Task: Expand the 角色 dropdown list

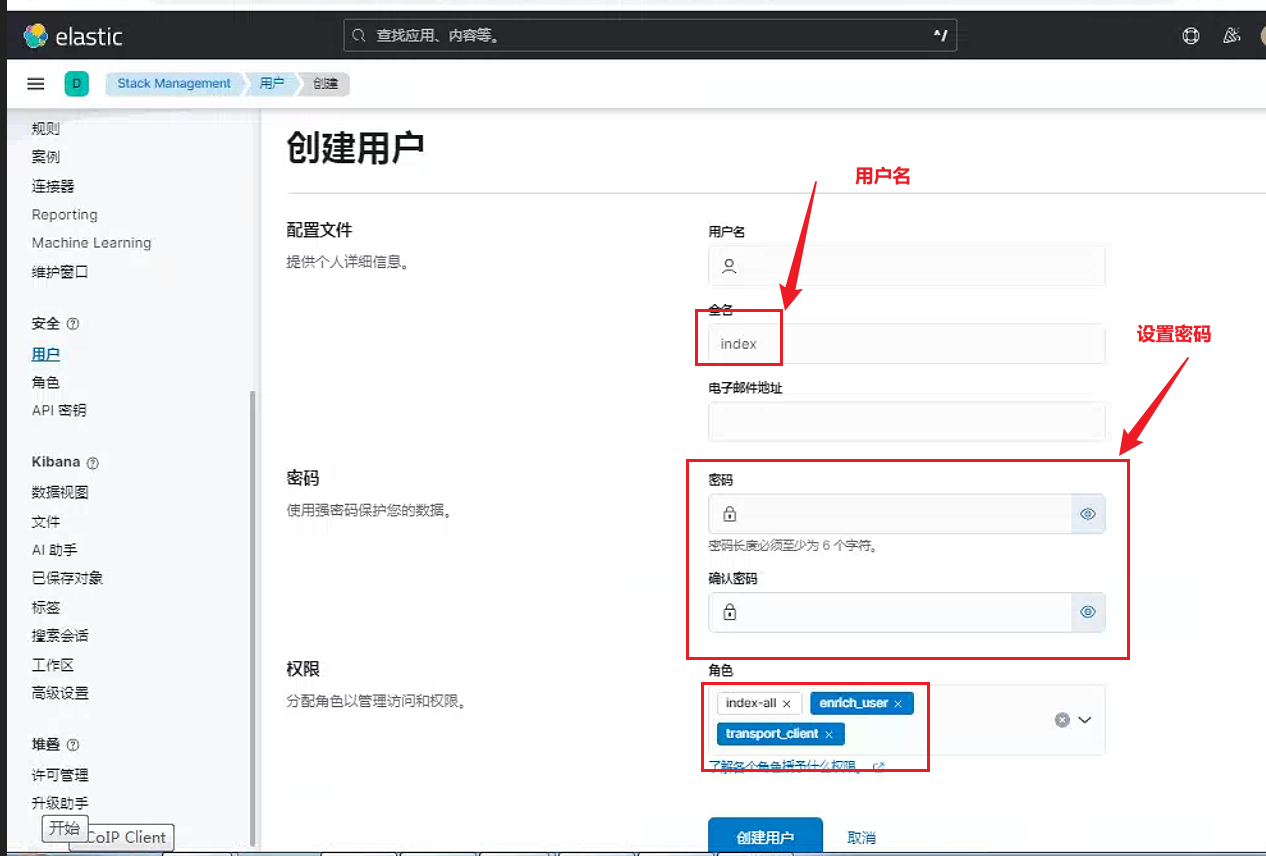Action: click(1084, 720)
